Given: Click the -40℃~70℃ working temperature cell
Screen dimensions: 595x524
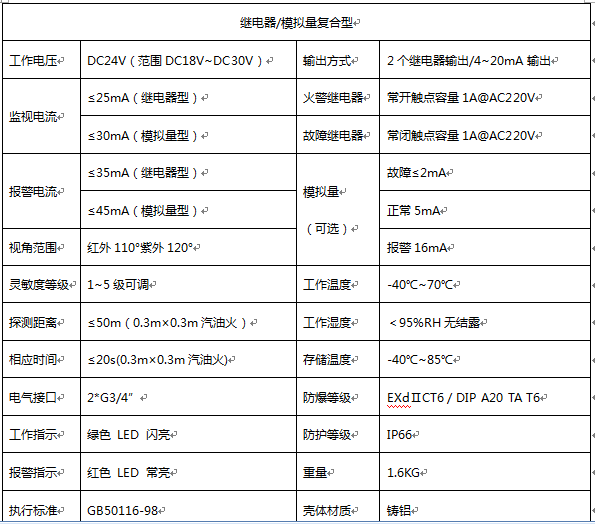Looking at the screenshot, I should pos(485,284).
